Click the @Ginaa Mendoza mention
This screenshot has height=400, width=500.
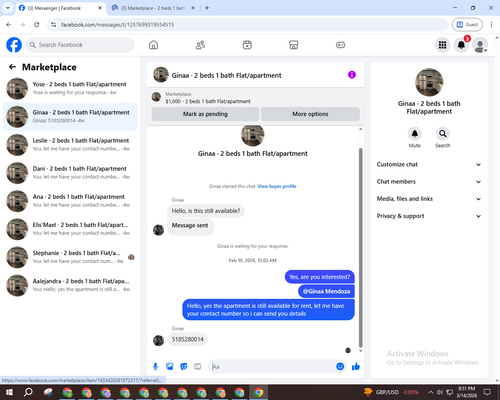point(326,291)
